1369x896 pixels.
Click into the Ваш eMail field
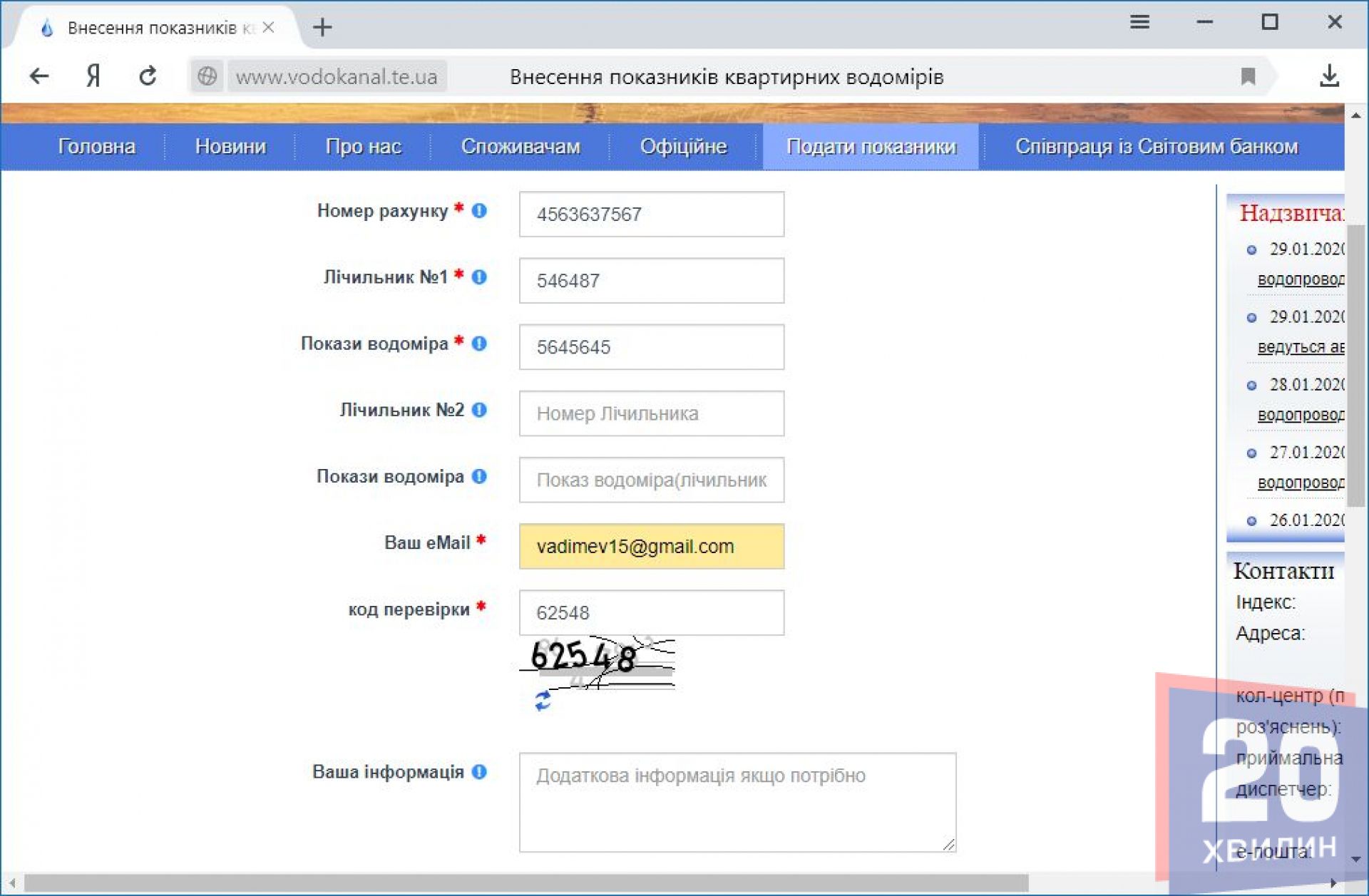(x=651, y=547)
